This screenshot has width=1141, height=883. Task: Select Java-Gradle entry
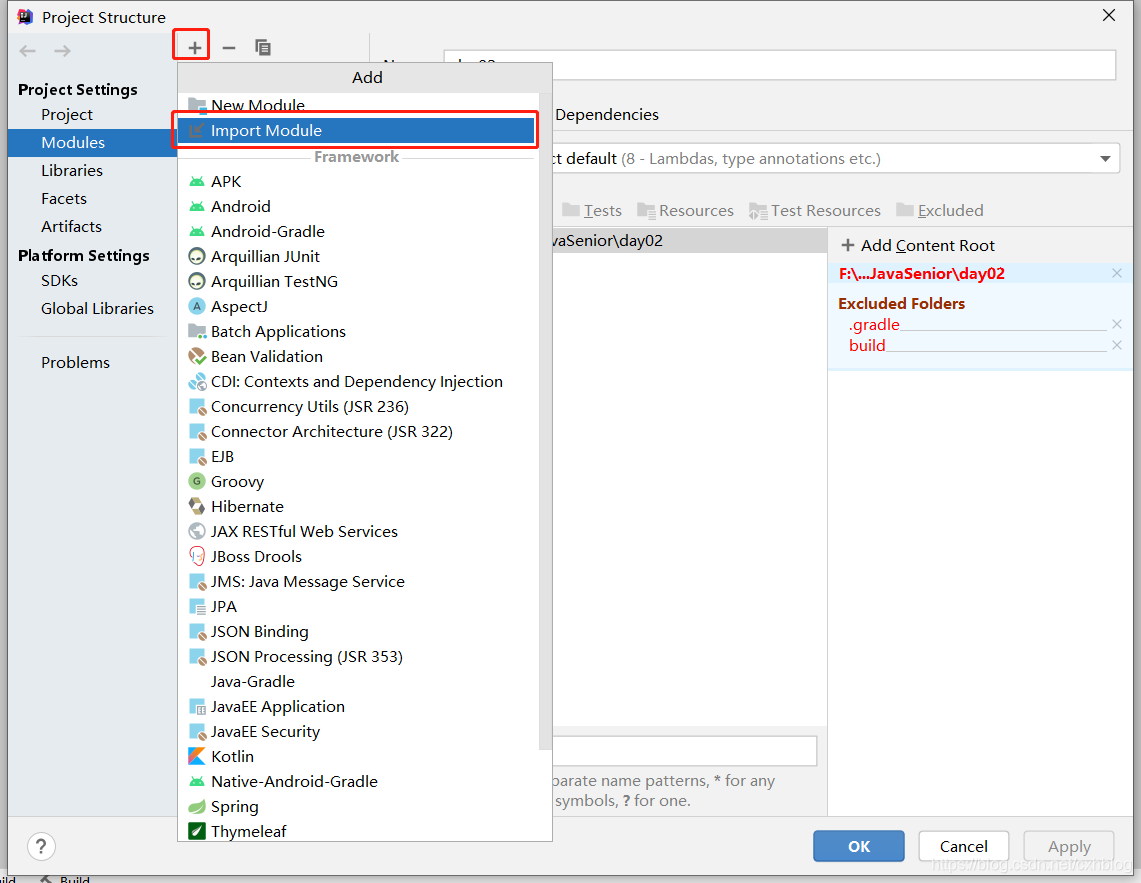tap(358, 681)
